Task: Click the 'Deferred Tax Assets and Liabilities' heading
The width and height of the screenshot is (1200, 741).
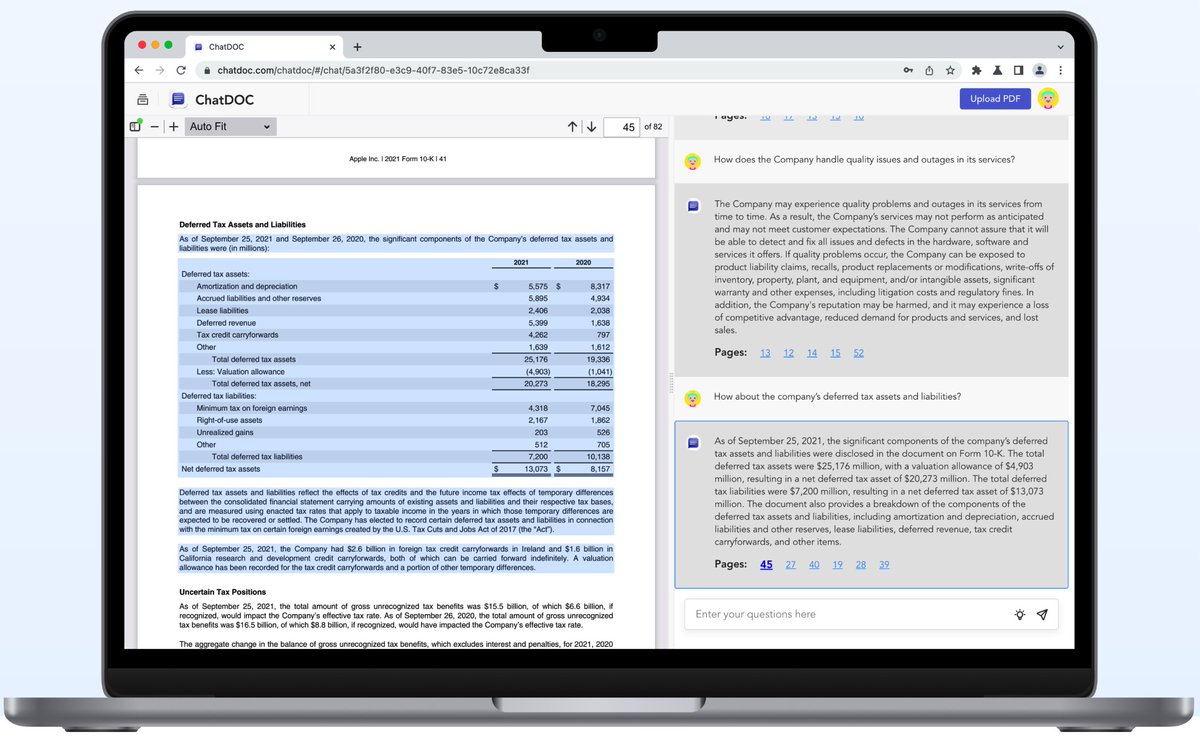Action: coord(242,225)
